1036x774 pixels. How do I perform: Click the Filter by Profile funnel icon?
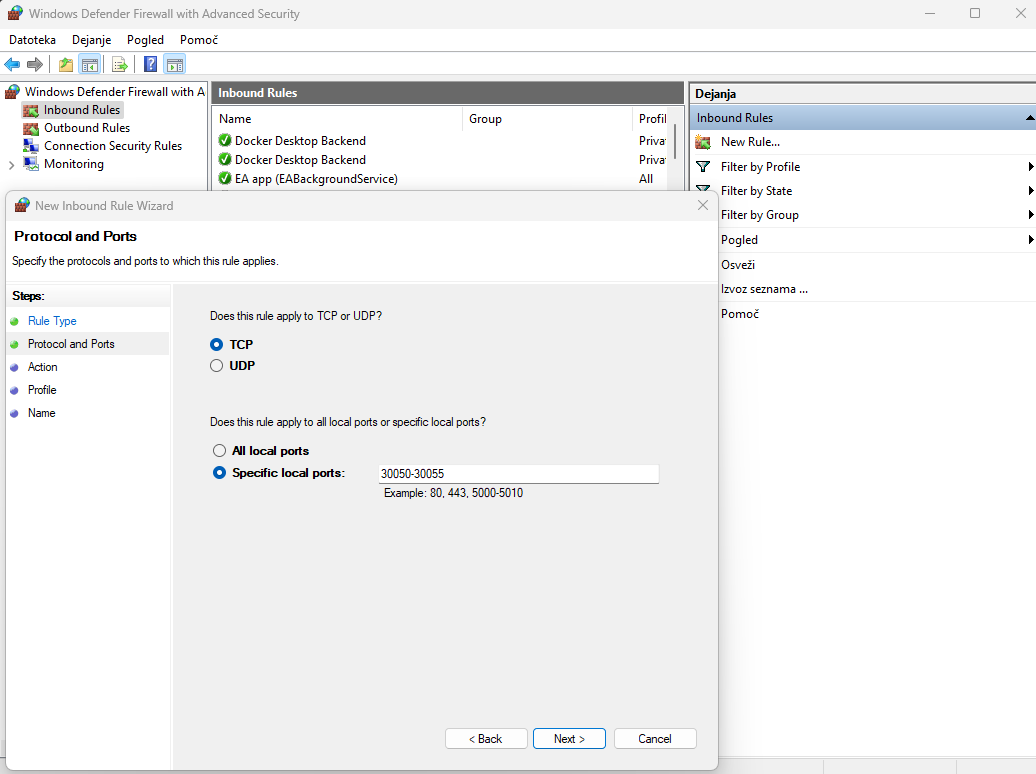click(703, 167)
